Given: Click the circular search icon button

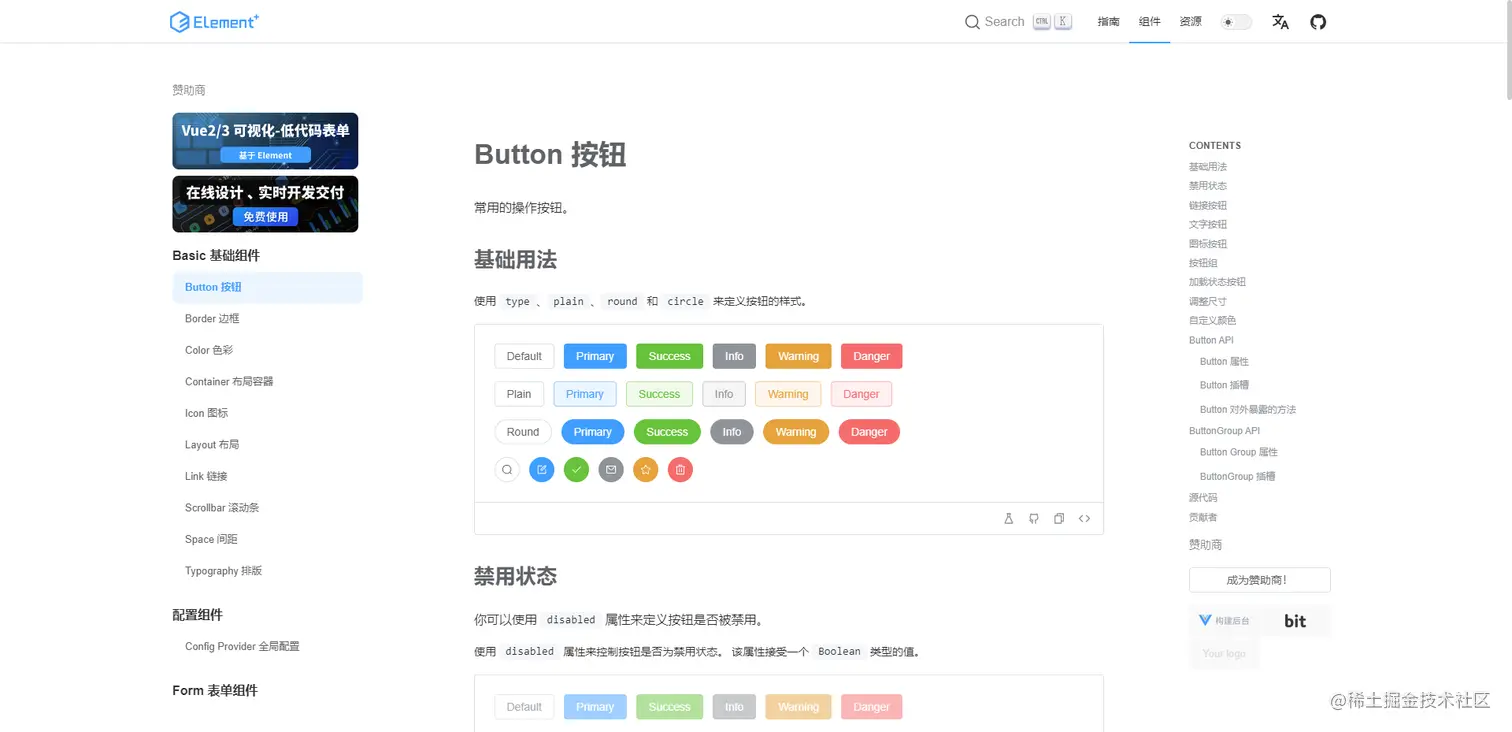Looking at the screenshot, I should [x=507, y=469].
